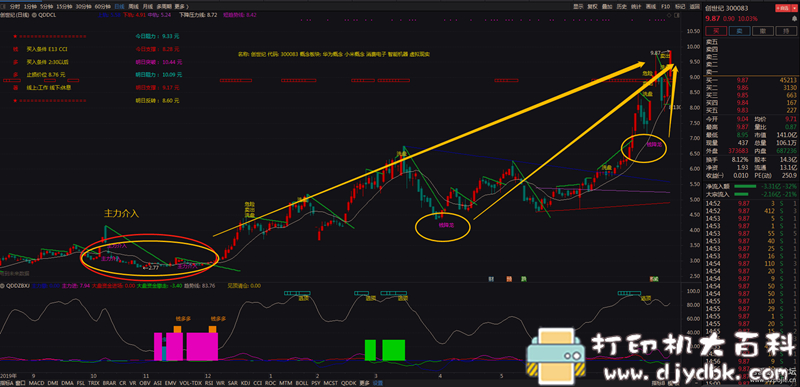
Task: Switch to the 分时 timeframe tab
Action: 14,7
